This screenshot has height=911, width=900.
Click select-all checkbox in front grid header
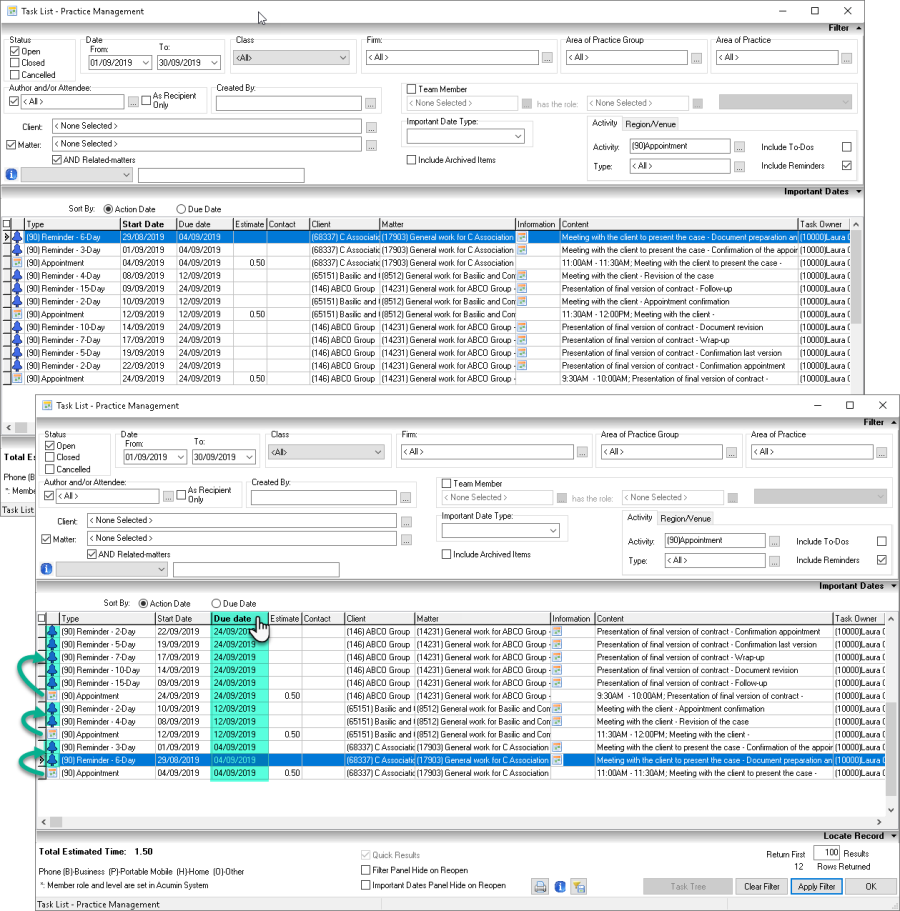pyautogui.click(x=41, y=619)
